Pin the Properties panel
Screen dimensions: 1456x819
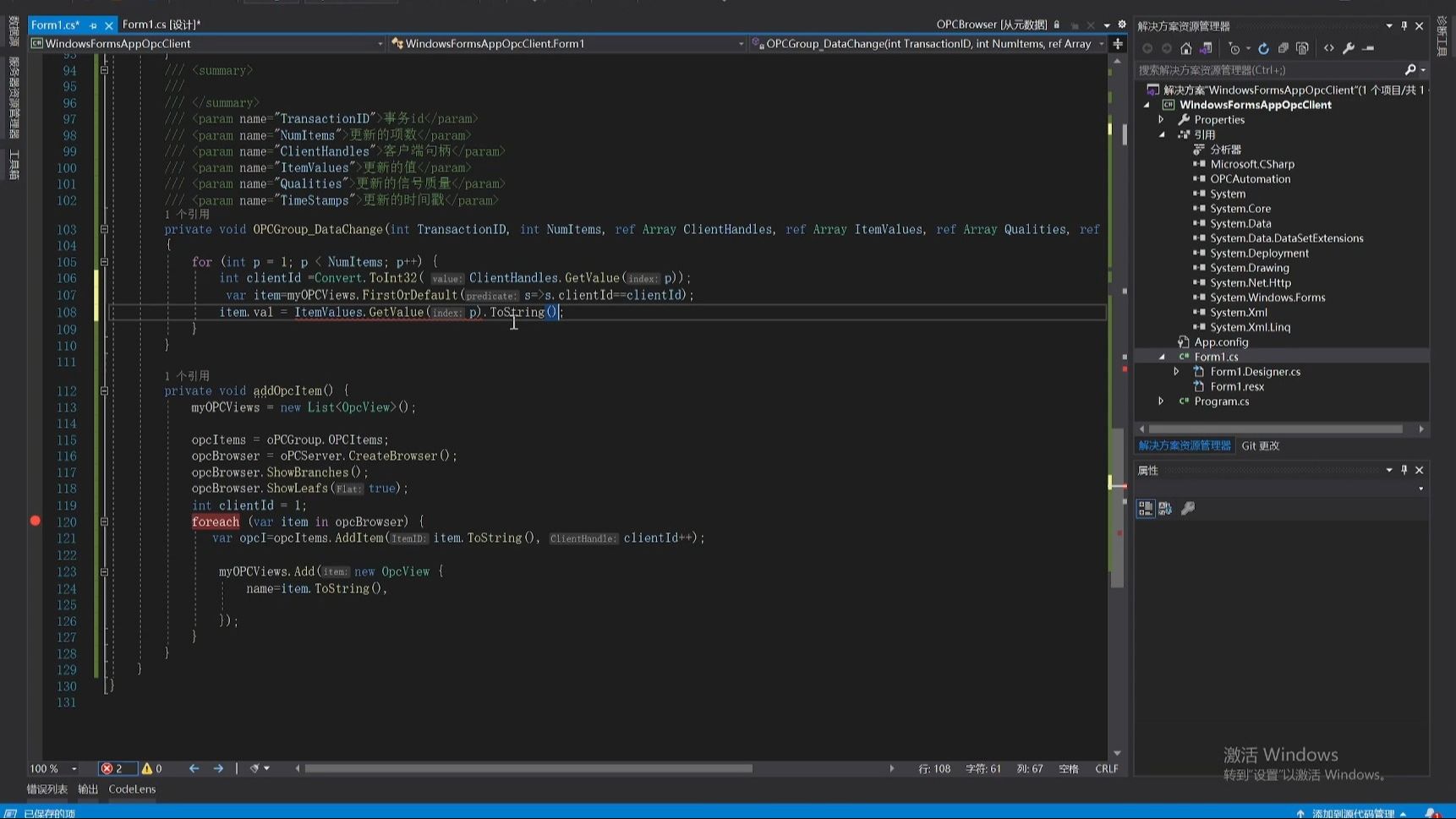click(x=1404, y=470)
